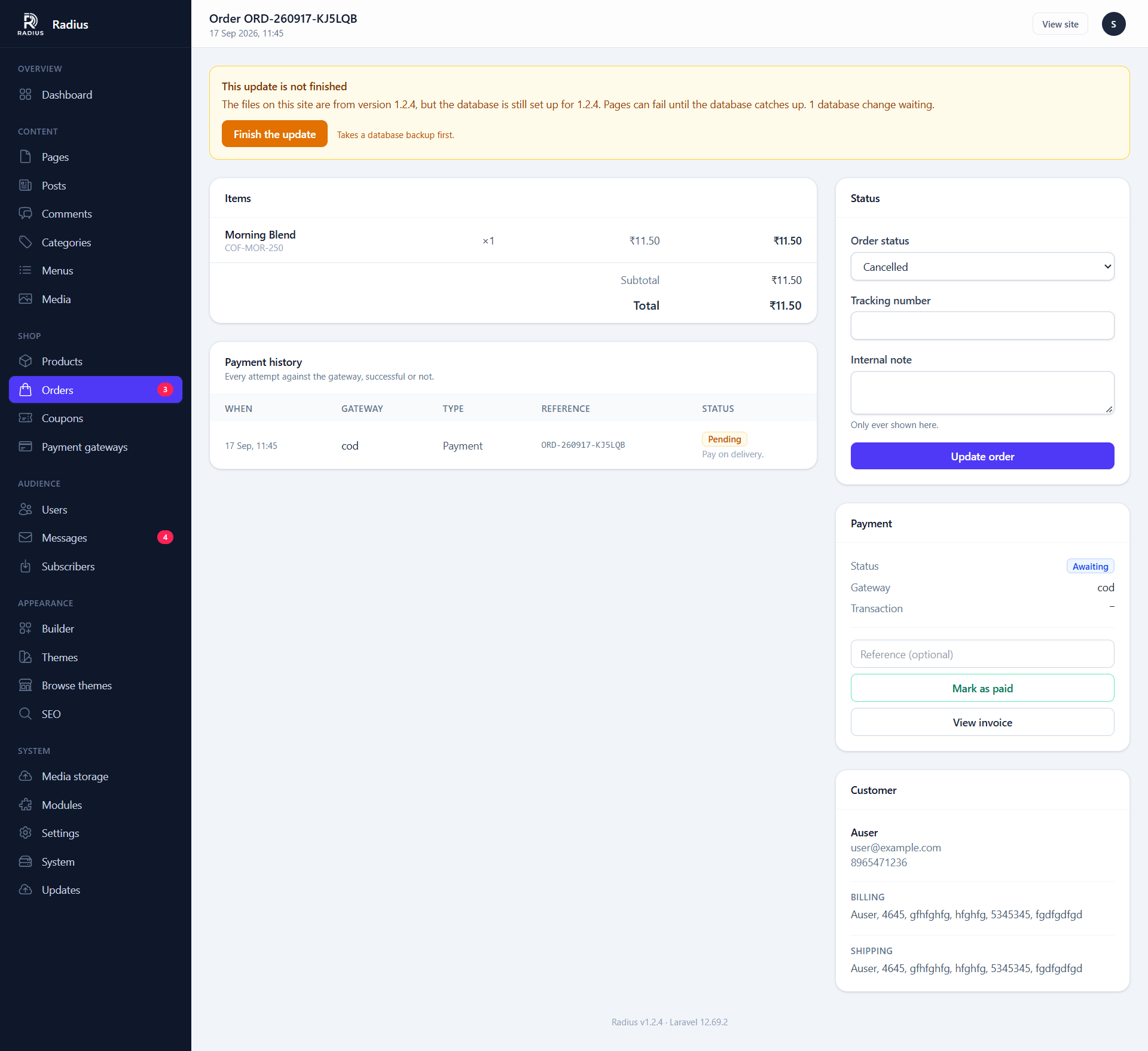Click the Builder blocks icon
This screenshot has width=1148, height=1051.
[x=25, y=628]
